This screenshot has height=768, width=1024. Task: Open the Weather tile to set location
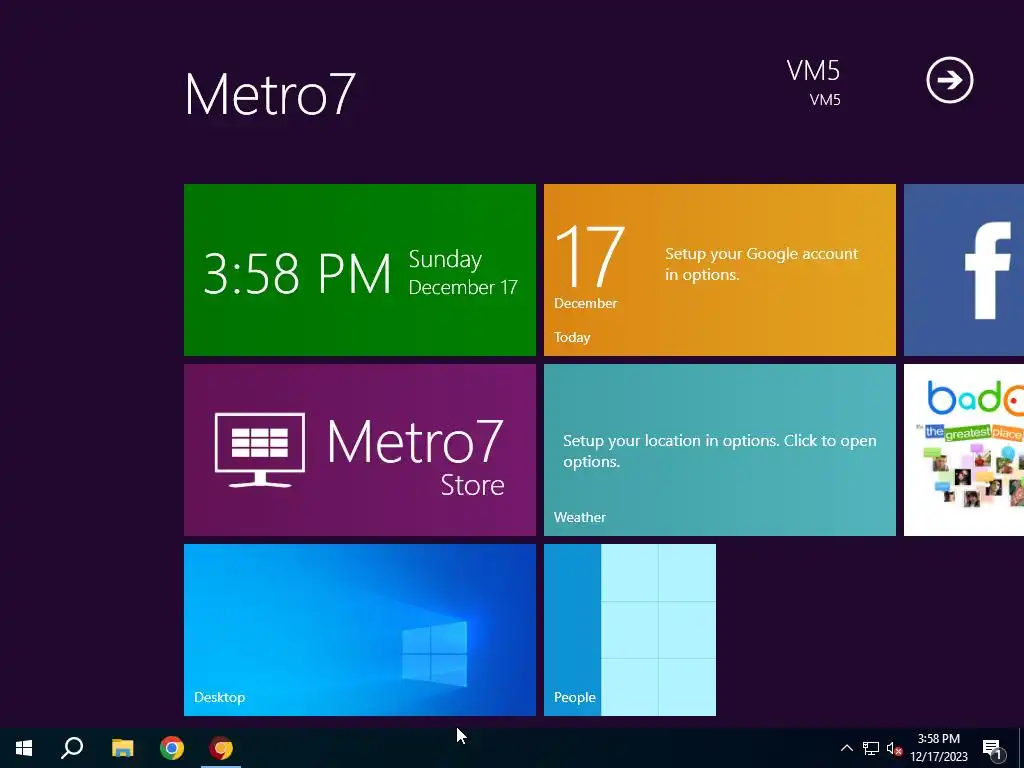pyautogui.click(x=720, y=450)
